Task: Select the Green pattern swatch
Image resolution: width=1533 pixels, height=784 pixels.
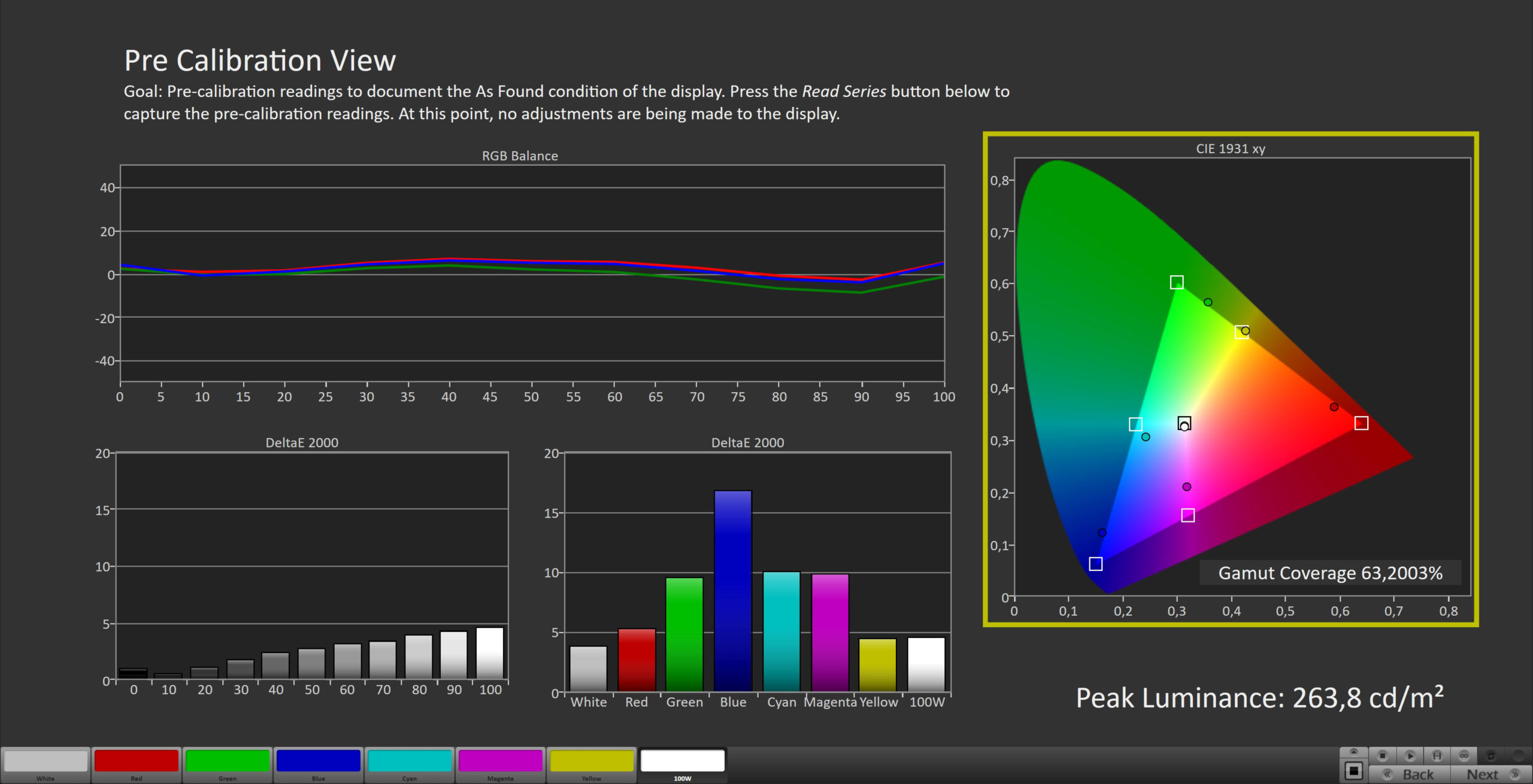Action: (x=228, y=762)
